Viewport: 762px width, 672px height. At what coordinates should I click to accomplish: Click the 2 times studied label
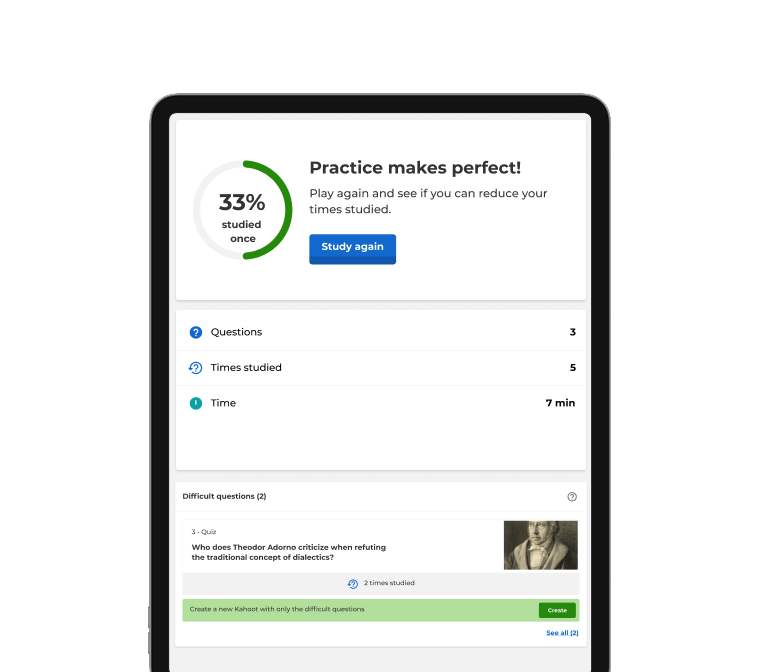point(389,583)
